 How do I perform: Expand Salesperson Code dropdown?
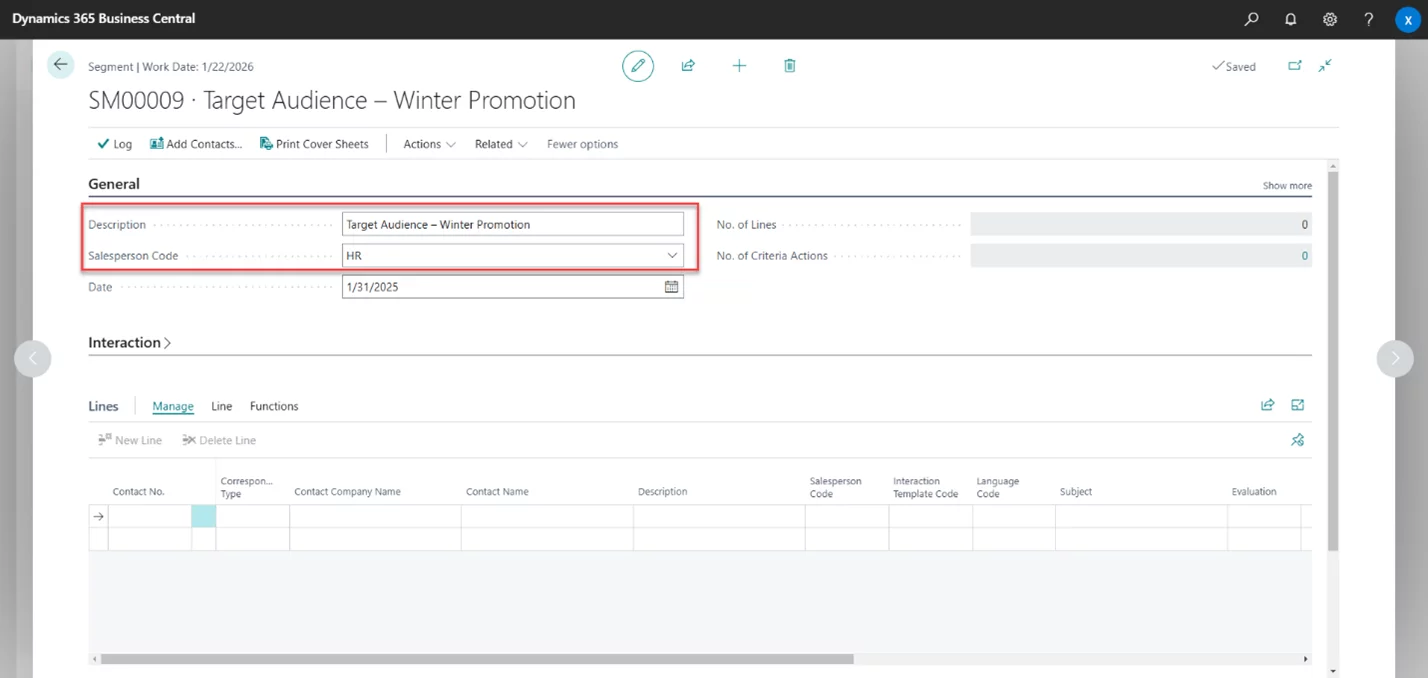coord(672,256)
